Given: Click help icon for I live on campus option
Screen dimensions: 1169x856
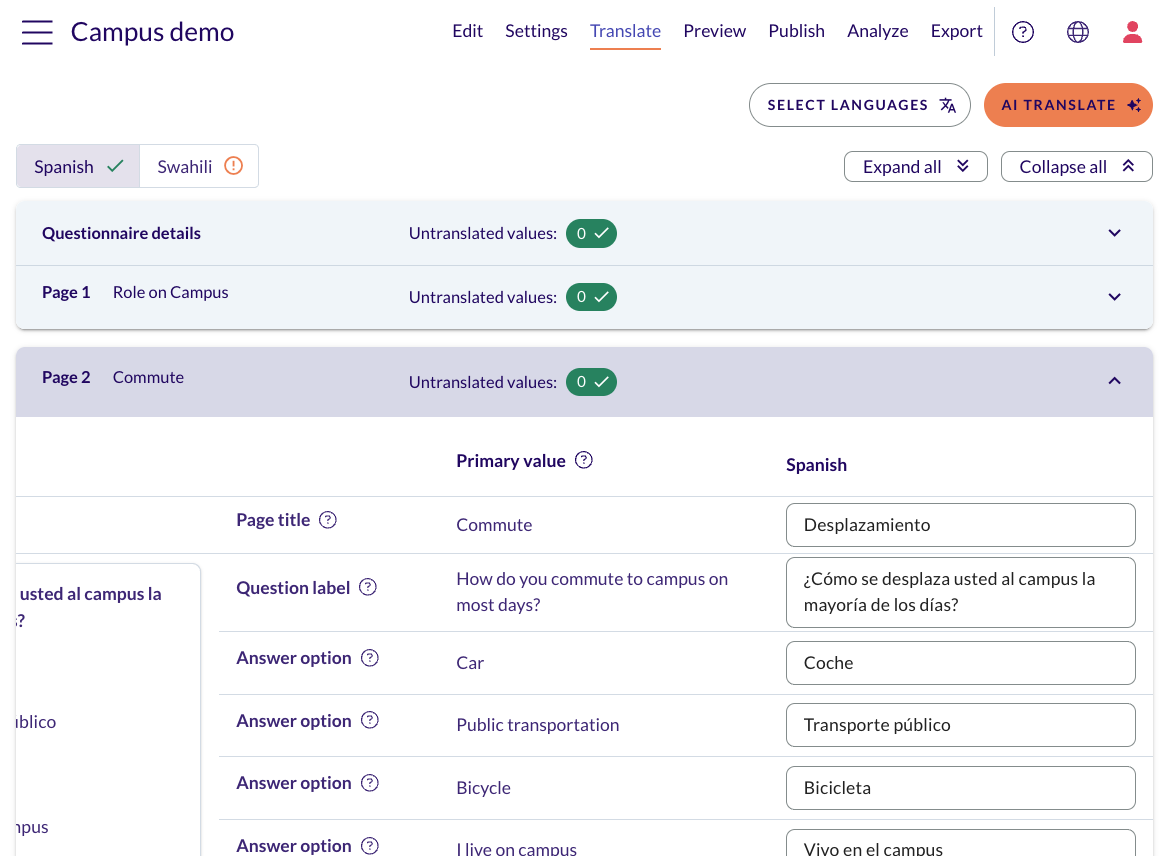Looking at the screenshot, I should [369, 846].
